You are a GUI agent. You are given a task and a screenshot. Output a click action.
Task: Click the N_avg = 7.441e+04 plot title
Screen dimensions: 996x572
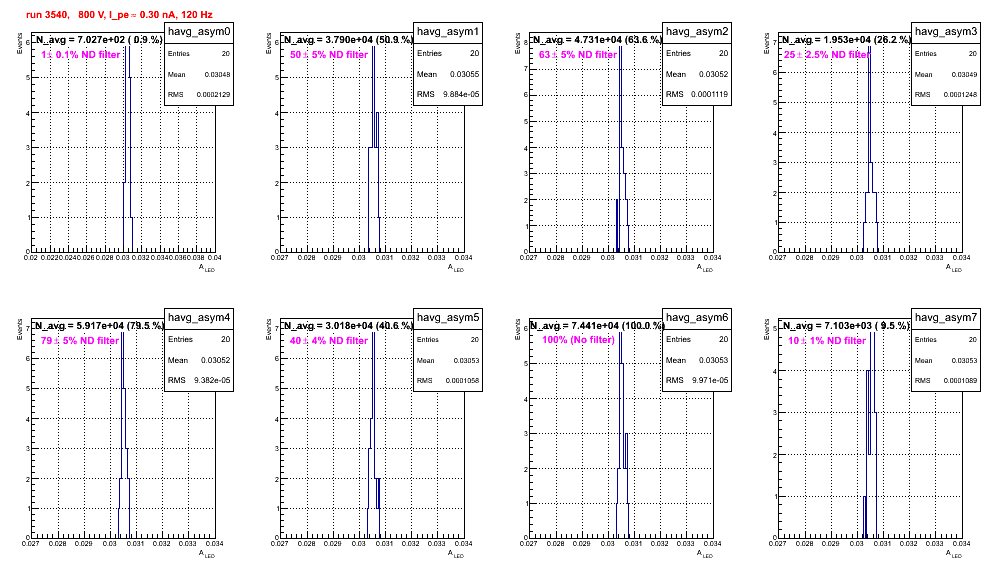point(598,325)
